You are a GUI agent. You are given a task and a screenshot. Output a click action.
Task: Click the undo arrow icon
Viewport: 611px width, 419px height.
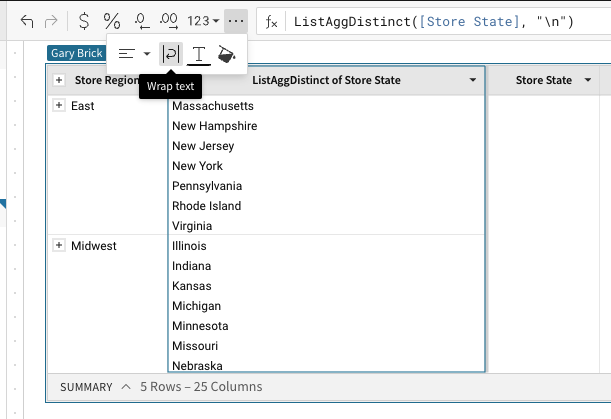(x=27, y=21)
